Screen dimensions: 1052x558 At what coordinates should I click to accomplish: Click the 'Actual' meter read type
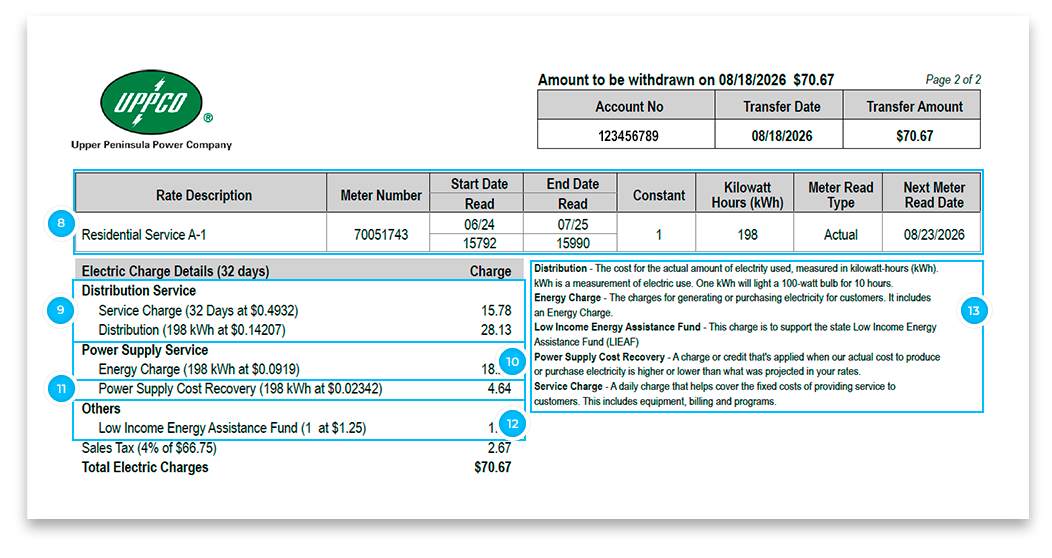coord(841,235)
